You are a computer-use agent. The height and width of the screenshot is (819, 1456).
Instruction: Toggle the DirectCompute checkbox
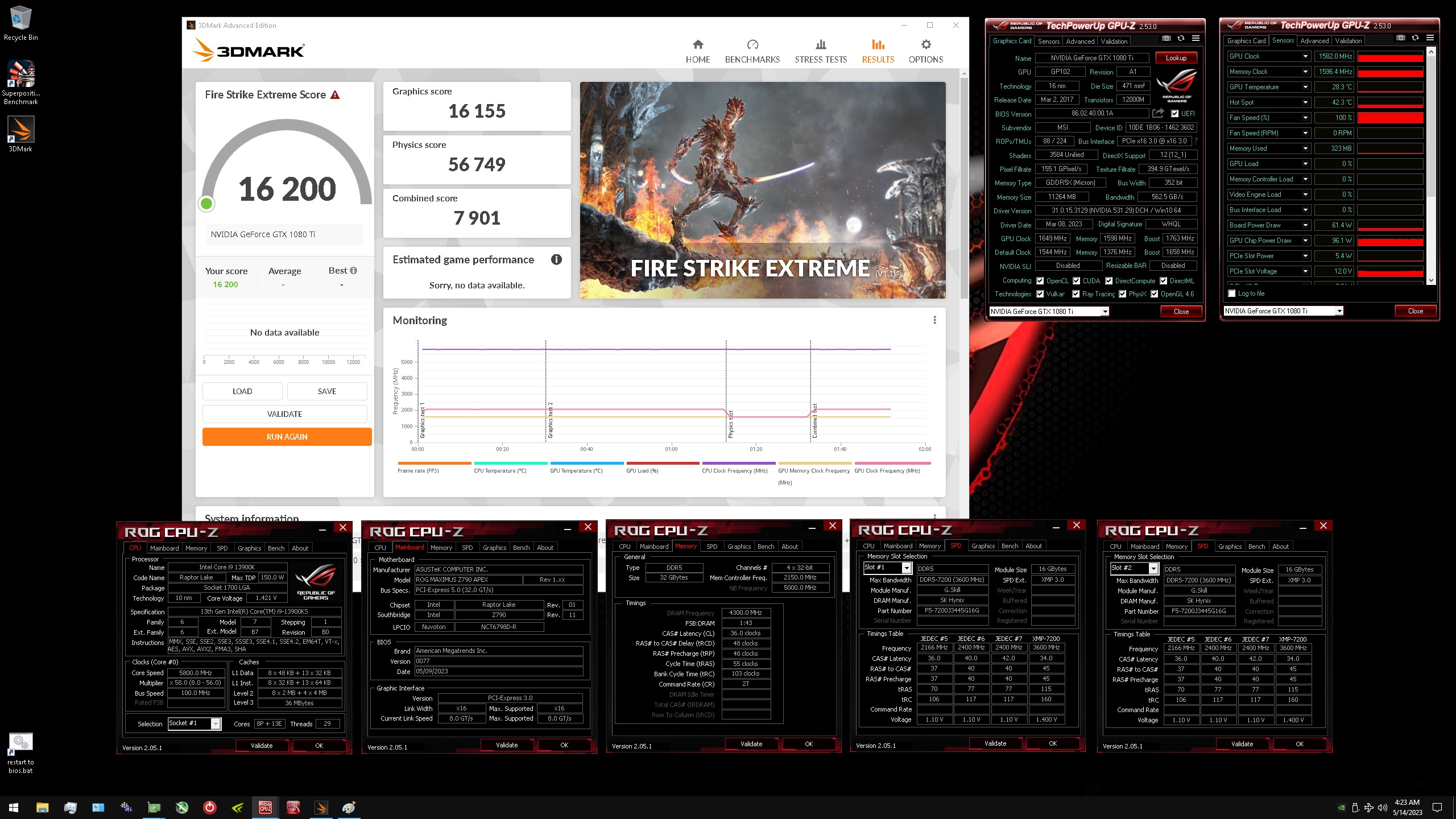pyautogui.click(x=1109, y=280)
